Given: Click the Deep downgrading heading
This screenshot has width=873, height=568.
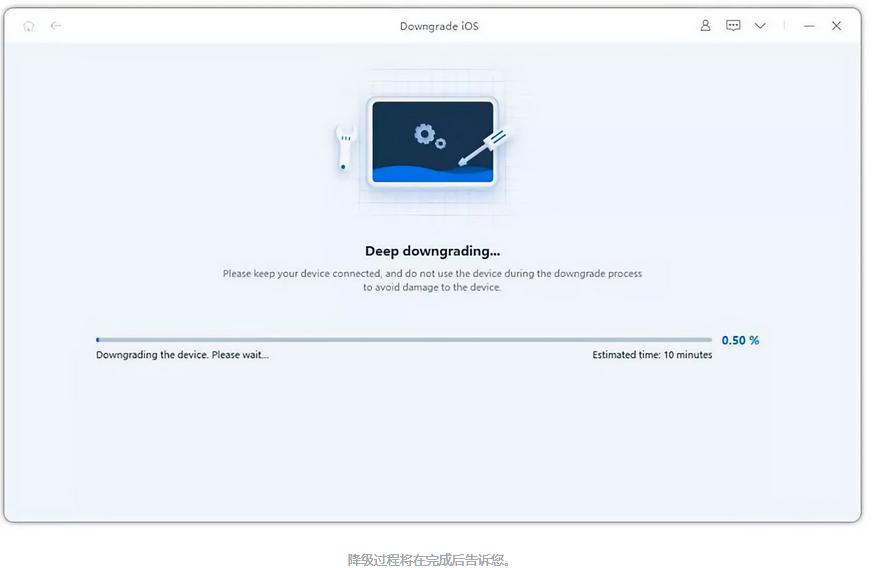Looking at the screenshot, I should 433,251.
